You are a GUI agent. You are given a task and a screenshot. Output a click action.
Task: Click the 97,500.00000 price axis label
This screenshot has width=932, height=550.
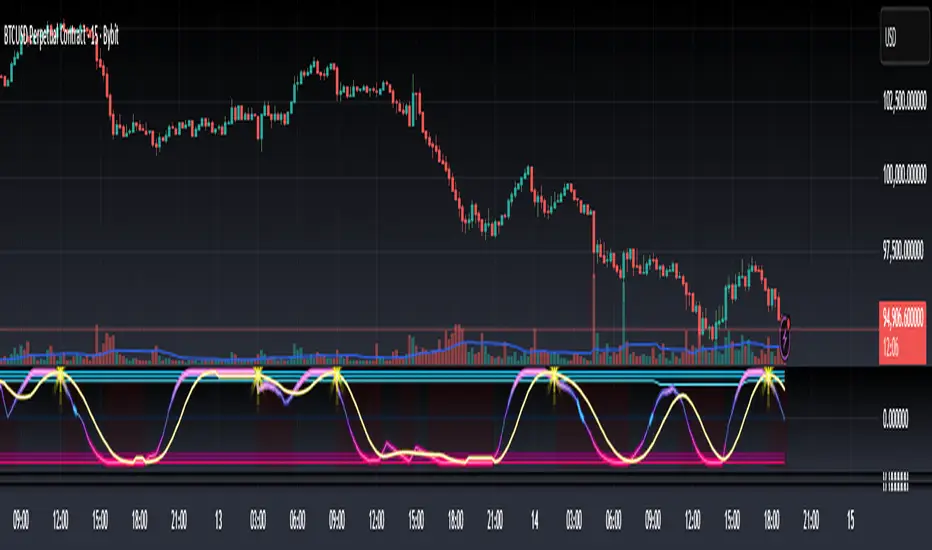pos(903,250)
